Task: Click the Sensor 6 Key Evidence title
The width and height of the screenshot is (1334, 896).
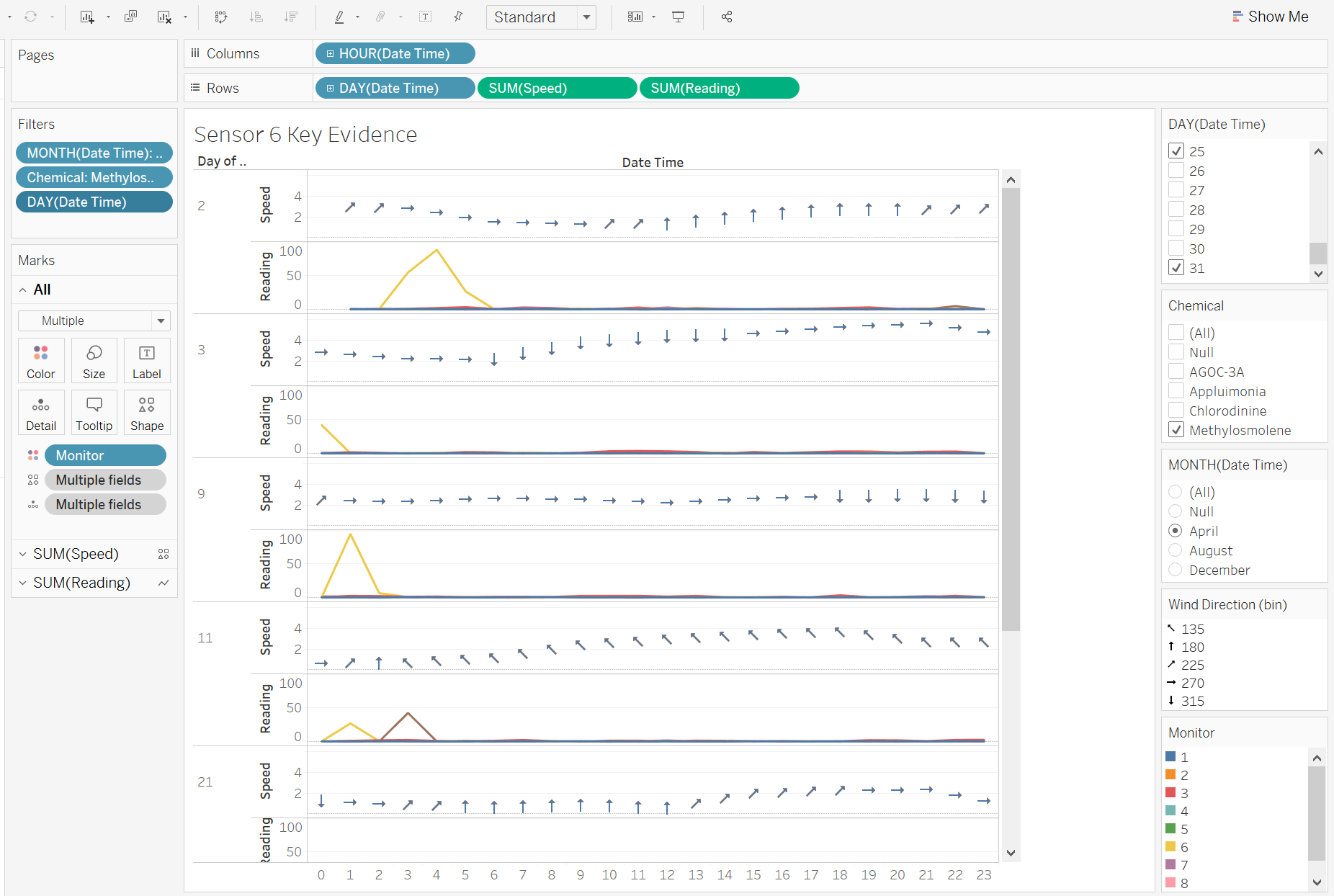Action: tap(305, 135)
